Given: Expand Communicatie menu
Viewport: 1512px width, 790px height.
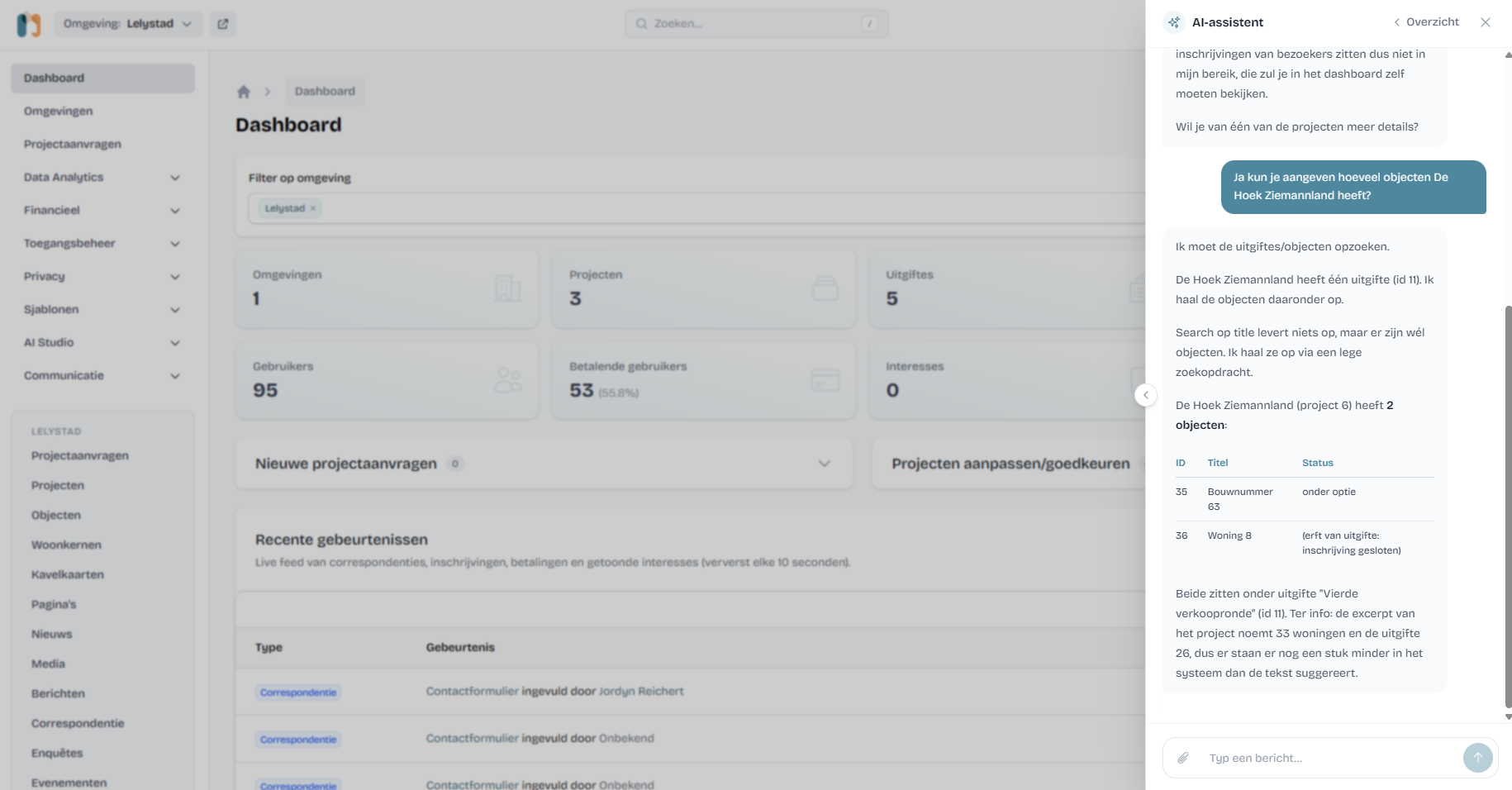Looking at the screenshot, I should tap(102, 375).
